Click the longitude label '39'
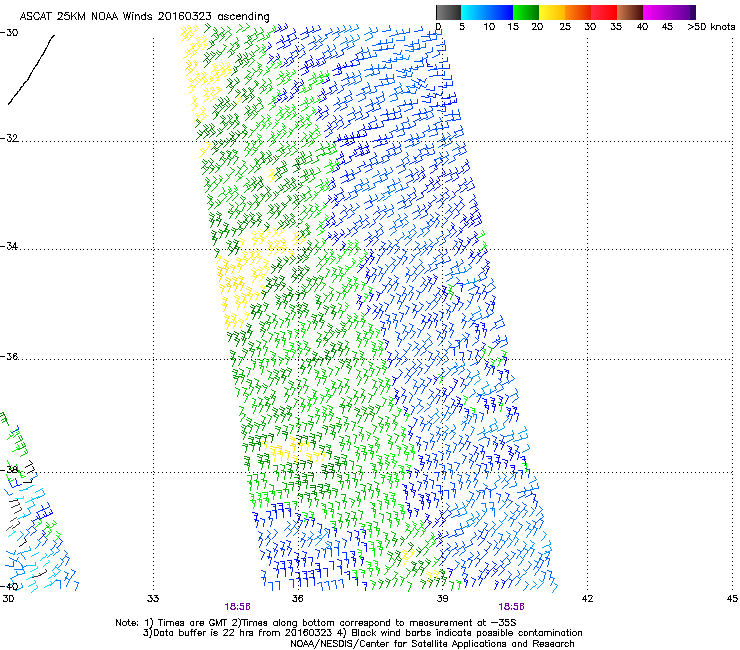740x650 pixels. 442,599
